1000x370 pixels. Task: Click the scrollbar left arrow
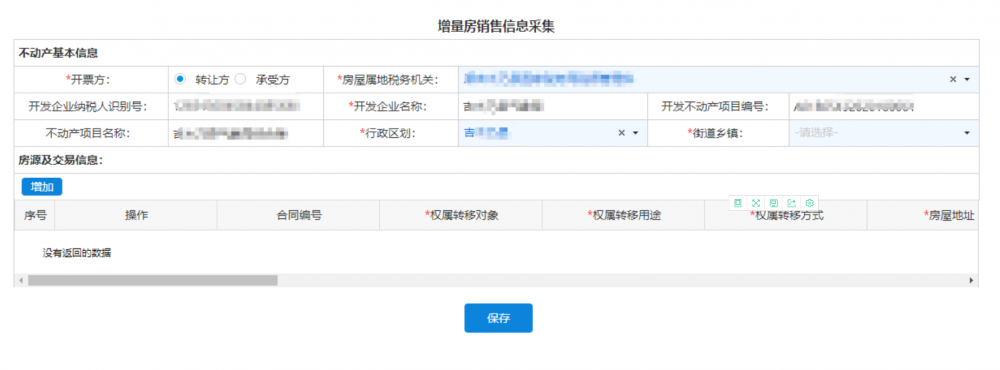[x=20, y=280]
